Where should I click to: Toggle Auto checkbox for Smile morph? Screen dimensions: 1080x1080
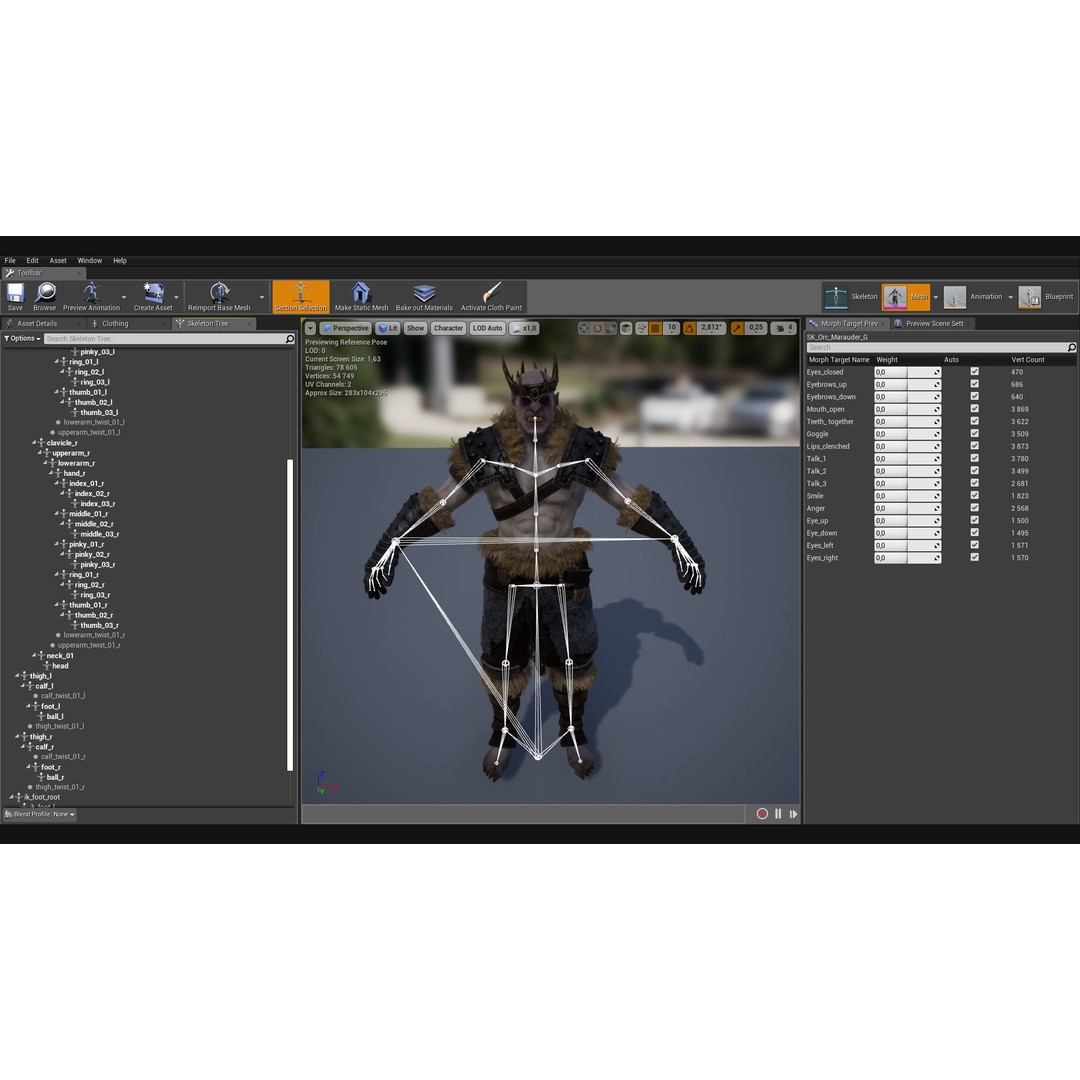click(975, 495)
